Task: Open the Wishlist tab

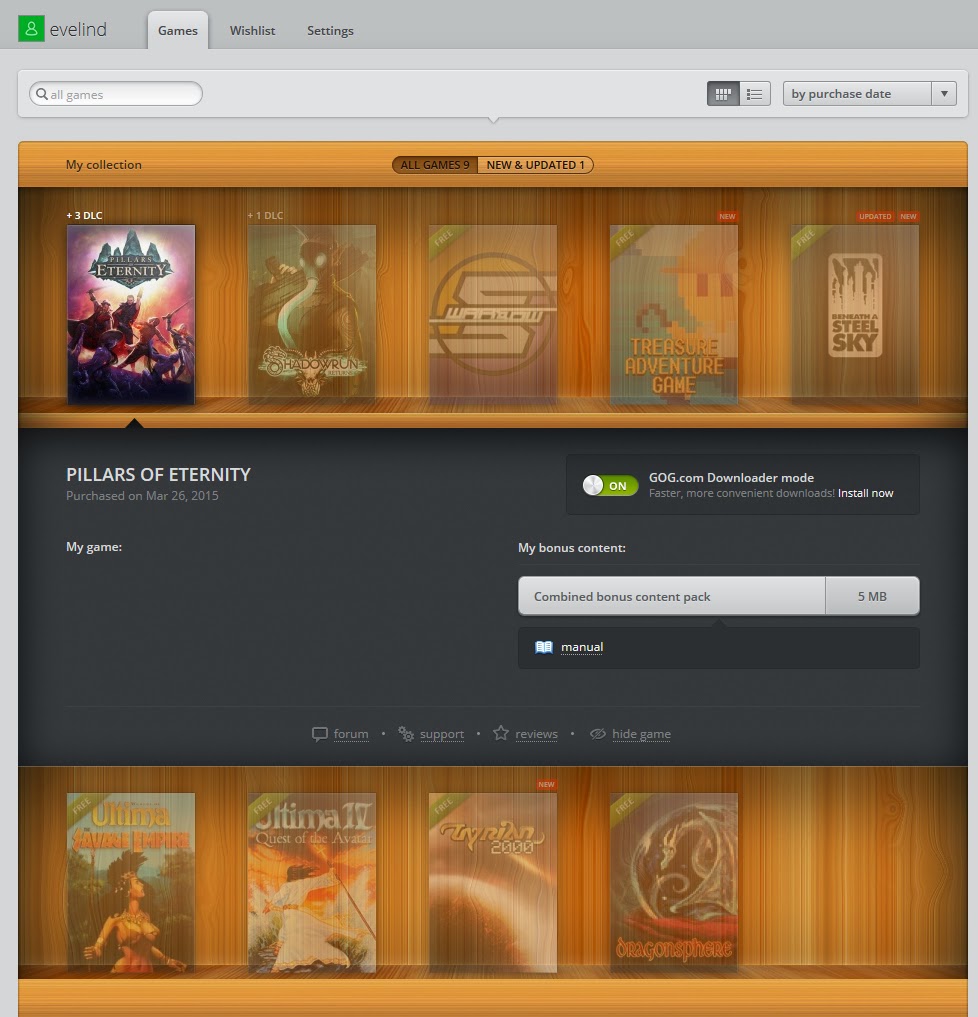Action: [x=252, y=30]
